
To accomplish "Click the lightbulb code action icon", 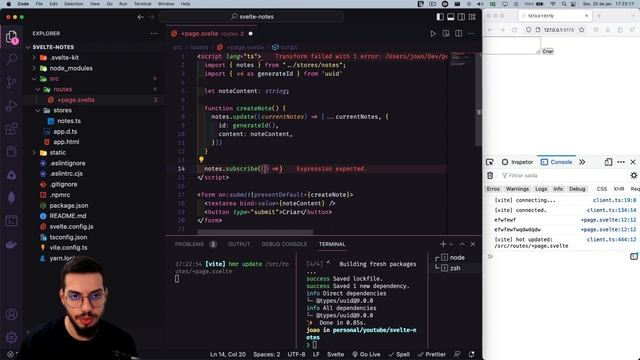I will [201, 160].
